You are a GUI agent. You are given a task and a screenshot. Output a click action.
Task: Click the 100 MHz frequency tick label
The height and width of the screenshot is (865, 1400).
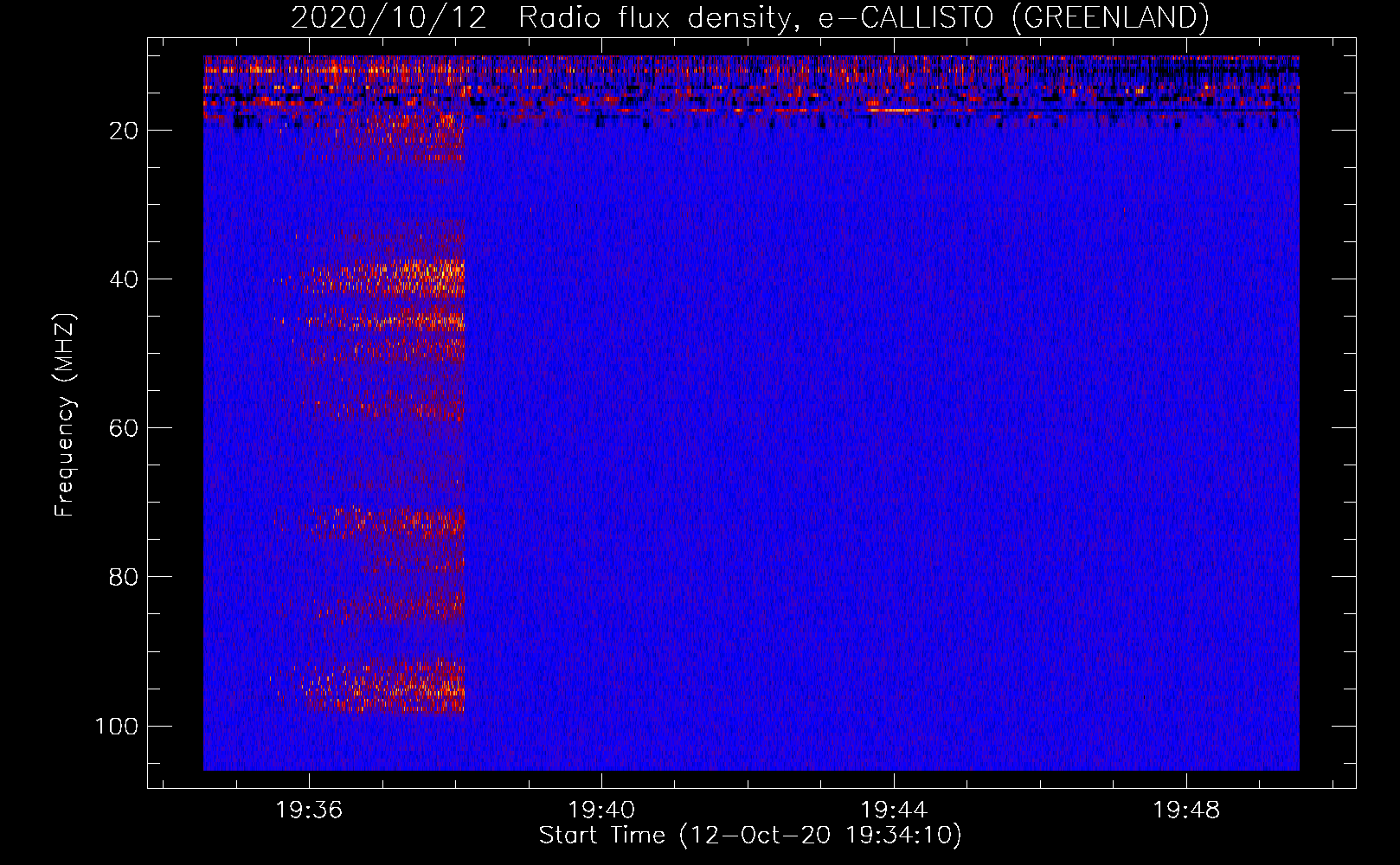tap(117, 726)
